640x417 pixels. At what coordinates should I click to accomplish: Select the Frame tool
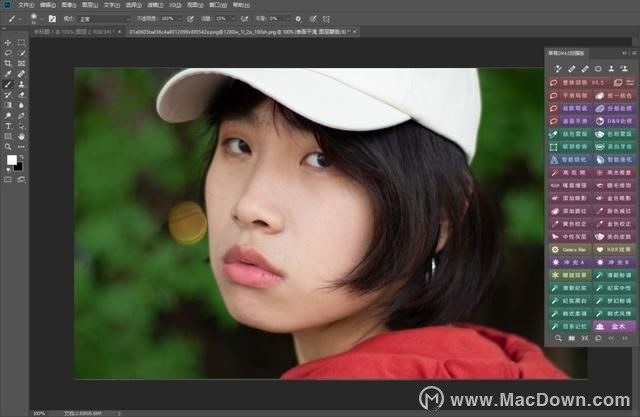click(x=21, y=63)
